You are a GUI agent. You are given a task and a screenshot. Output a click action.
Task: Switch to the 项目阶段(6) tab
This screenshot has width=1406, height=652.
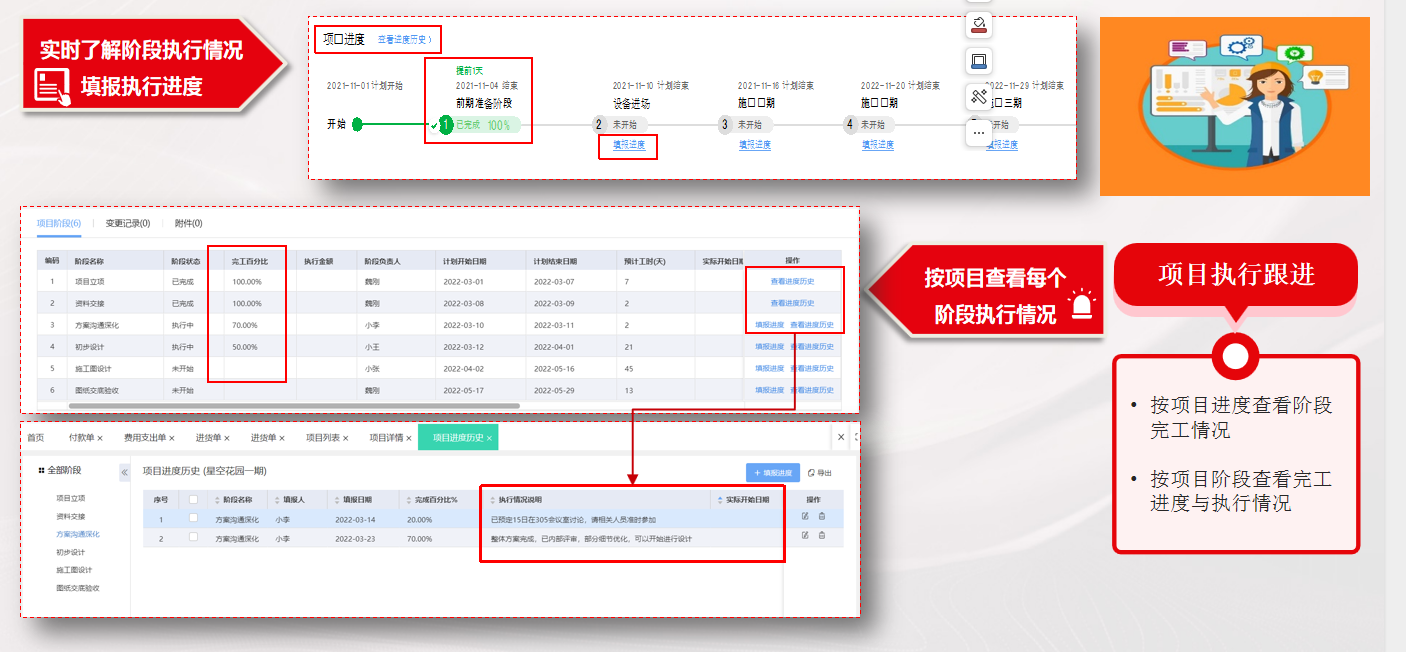pyautogui.click(x=59, y=223)
